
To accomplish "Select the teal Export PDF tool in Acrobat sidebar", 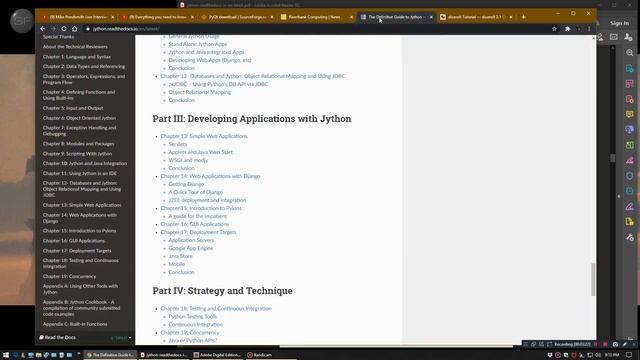I will [x=629, y=68].
